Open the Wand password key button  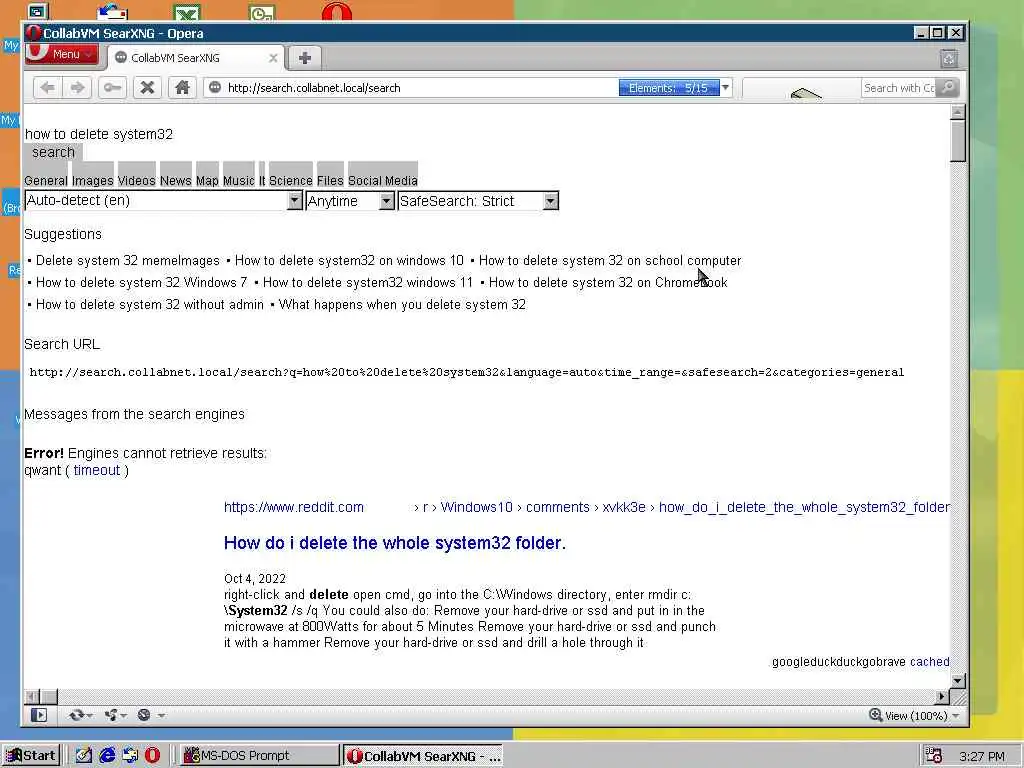click(x=112, y=88)
